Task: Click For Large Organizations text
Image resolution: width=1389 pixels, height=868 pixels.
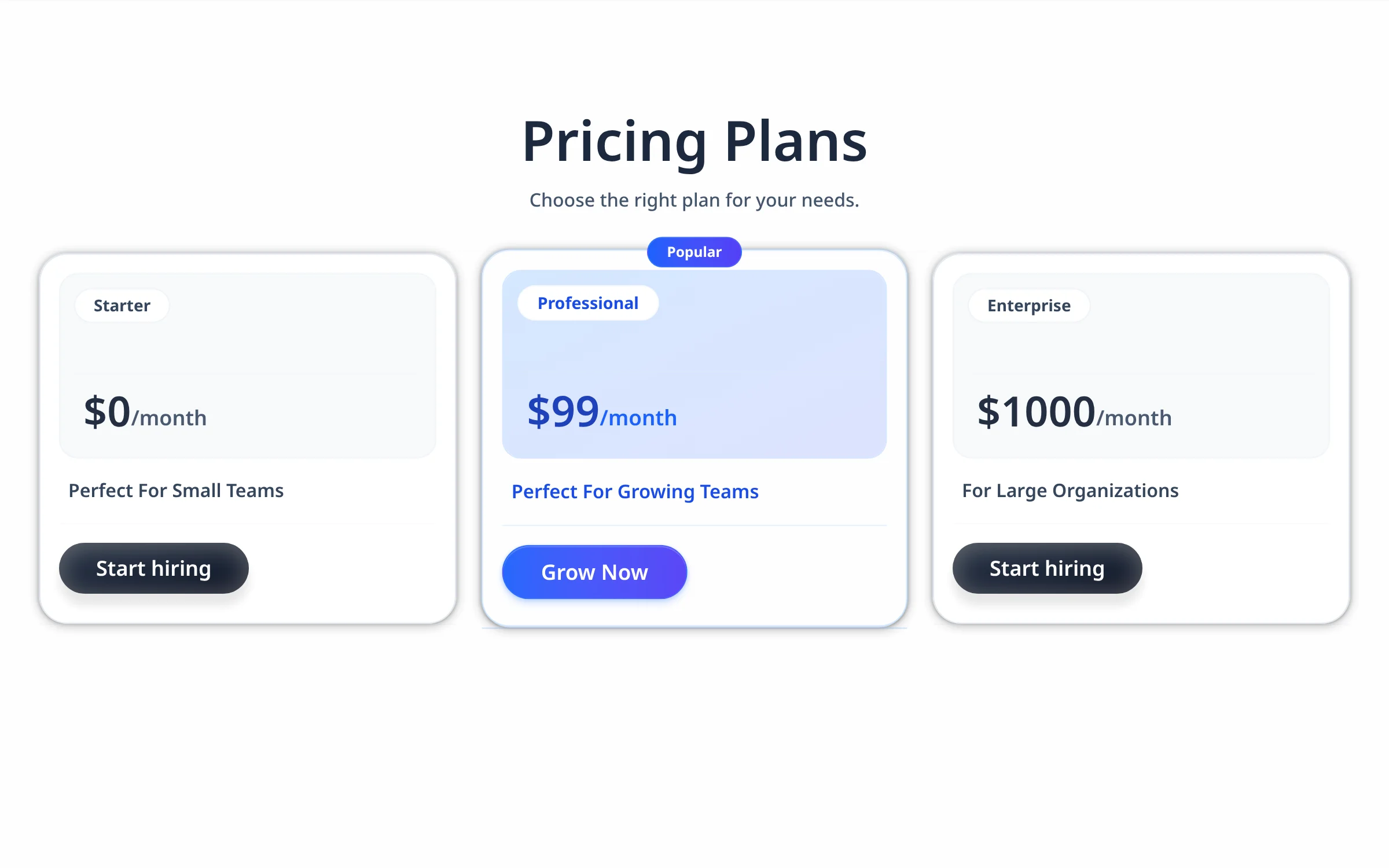Action: pos(1070,490)
